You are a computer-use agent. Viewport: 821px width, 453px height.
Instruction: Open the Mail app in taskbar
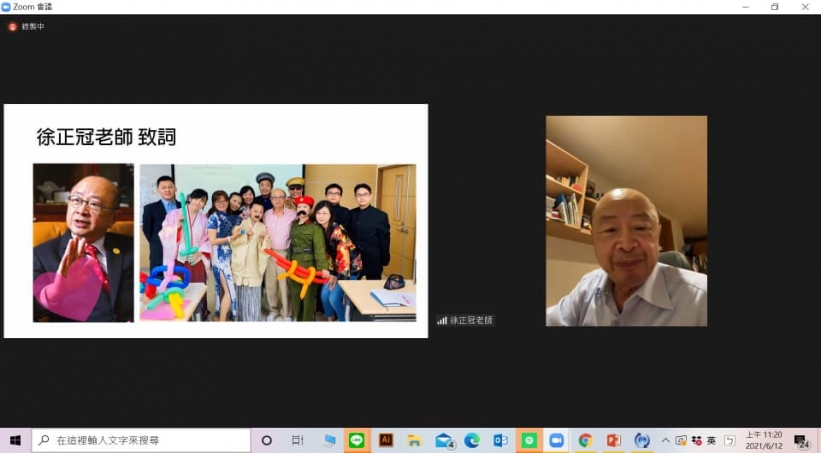tap(443, 440)
